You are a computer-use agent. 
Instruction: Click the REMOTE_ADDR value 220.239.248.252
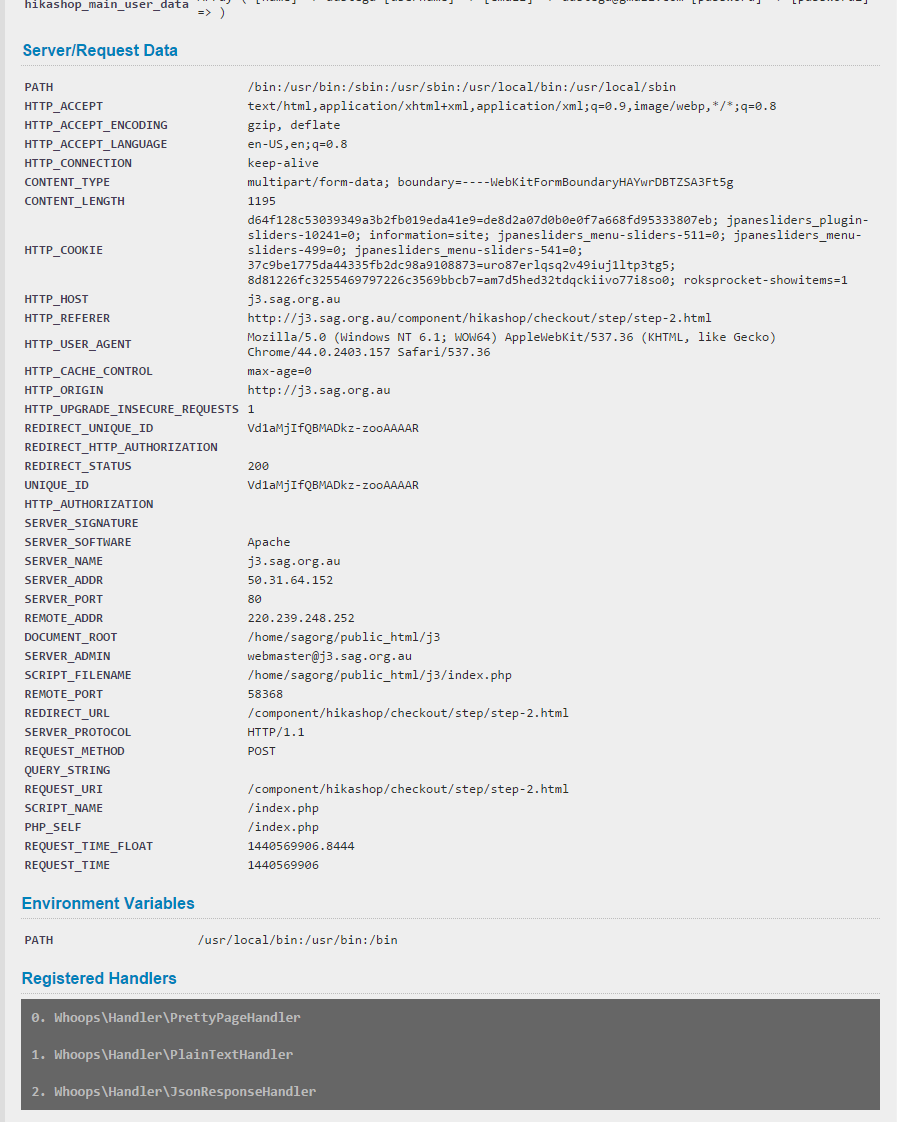300,618
